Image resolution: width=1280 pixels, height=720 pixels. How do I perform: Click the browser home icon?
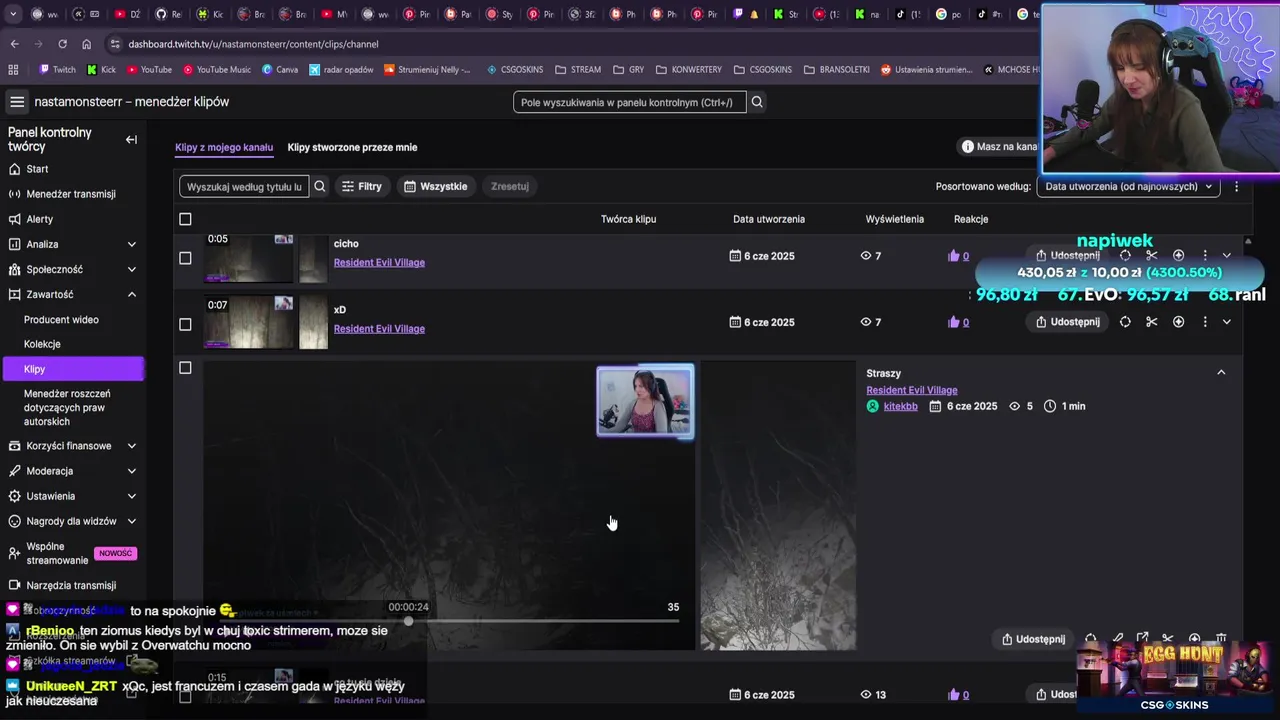87,44
